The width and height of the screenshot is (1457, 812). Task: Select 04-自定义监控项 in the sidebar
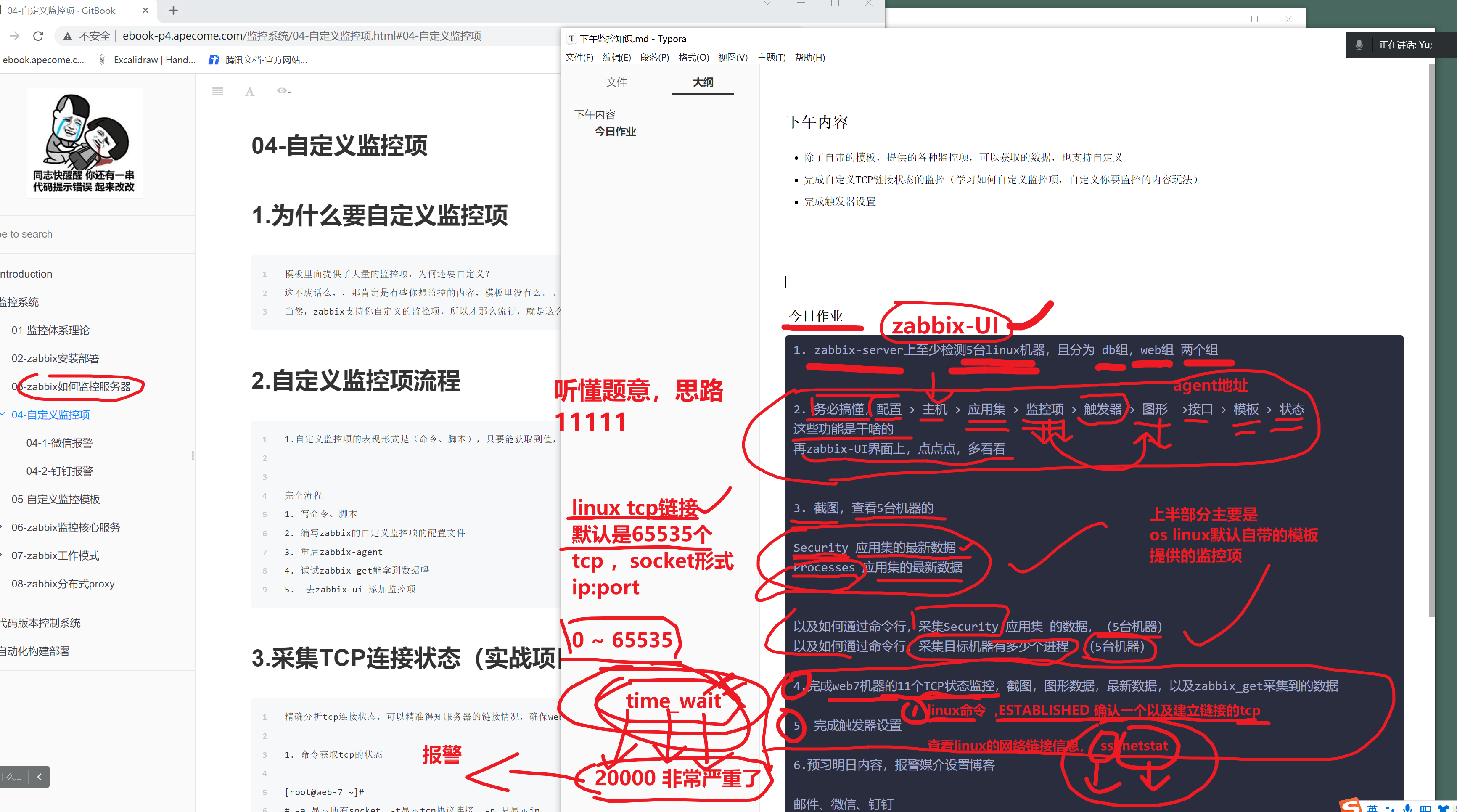tap(50, 415)
